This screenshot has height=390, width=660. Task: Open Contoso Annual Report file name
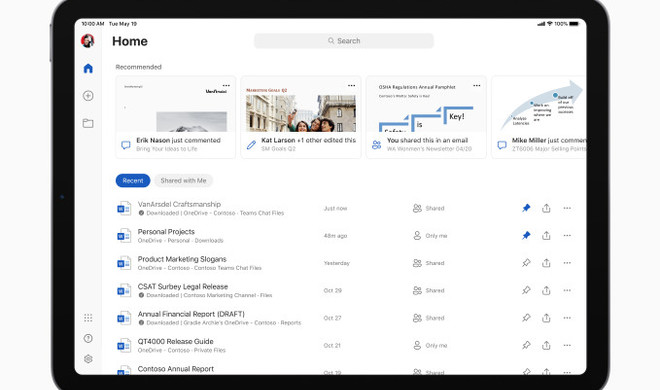176,369
